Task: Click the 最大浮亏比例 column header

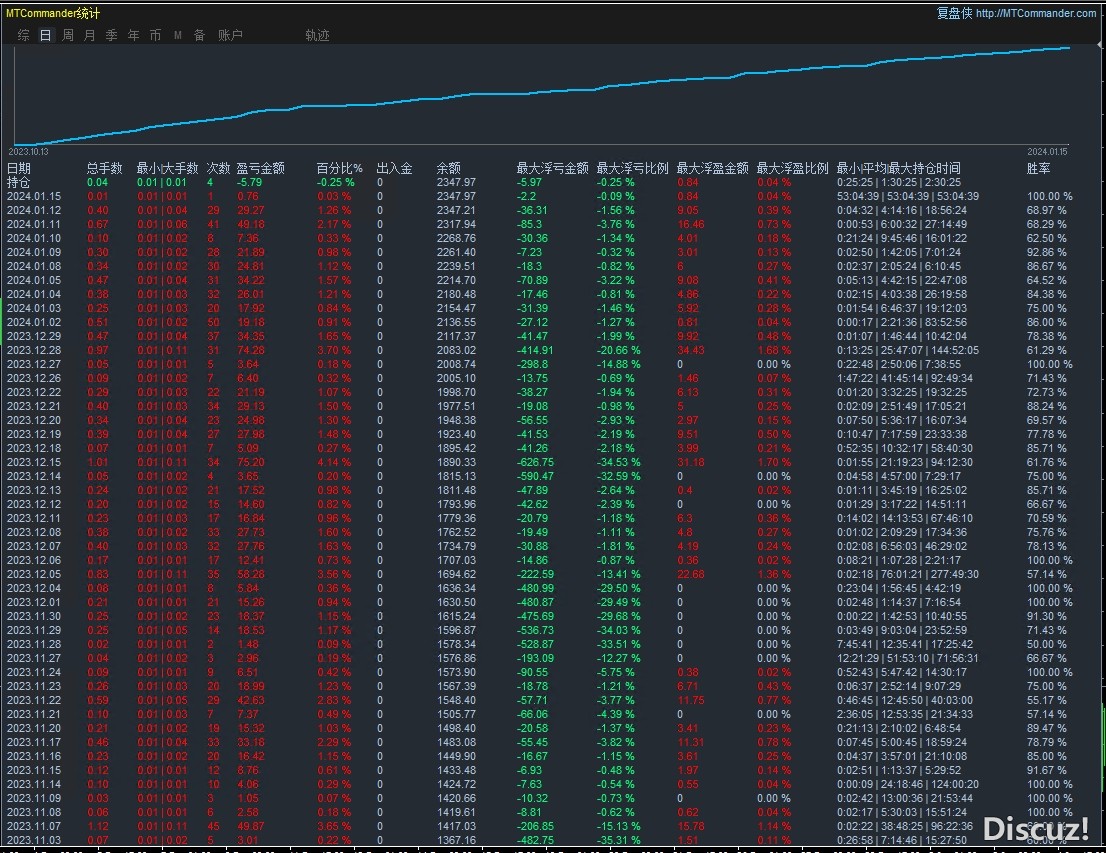Action: (633, 168)
